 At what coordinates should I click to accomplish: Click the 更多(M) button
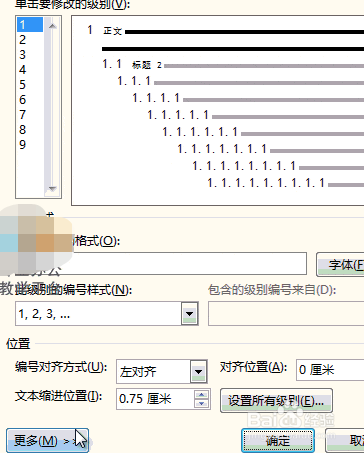click(47, 441)
